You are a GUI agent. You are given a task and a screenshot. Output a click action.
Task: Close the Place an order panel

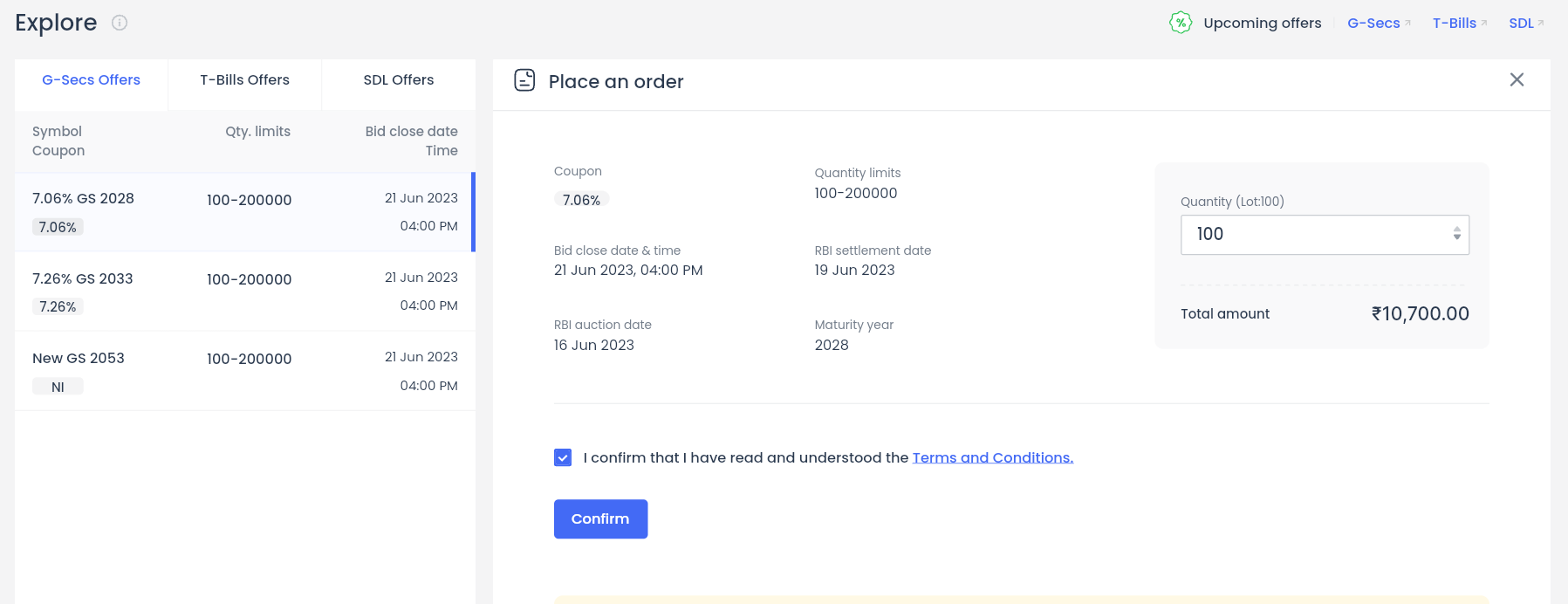coord(1517,79)
